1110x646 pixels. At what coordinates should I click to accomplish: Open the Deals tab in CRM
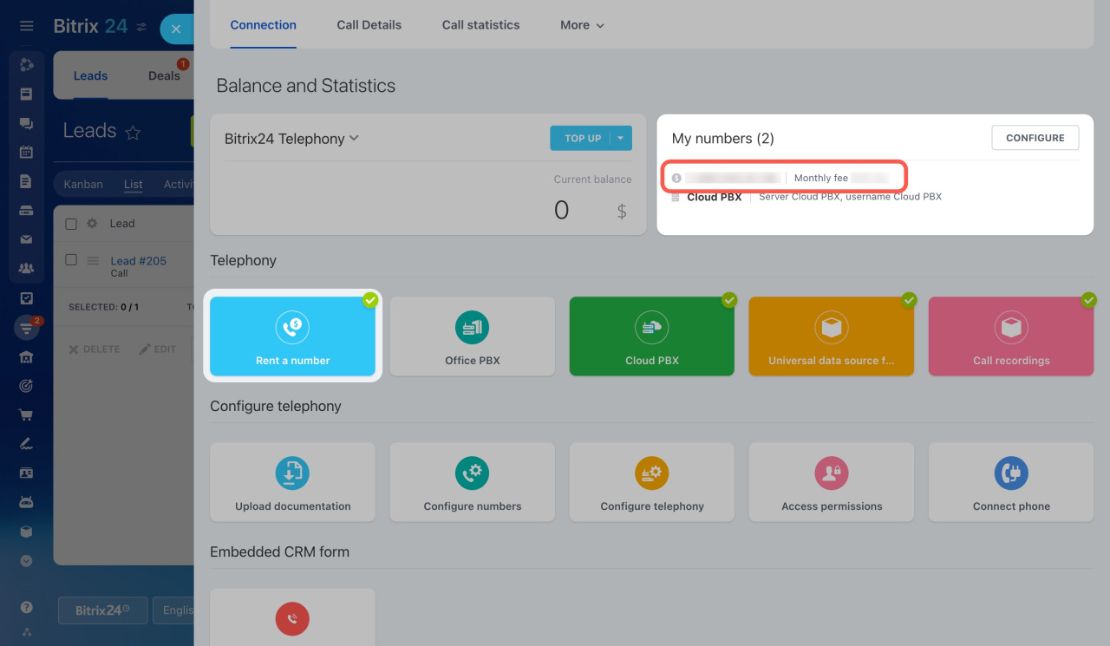click(164, 76)
